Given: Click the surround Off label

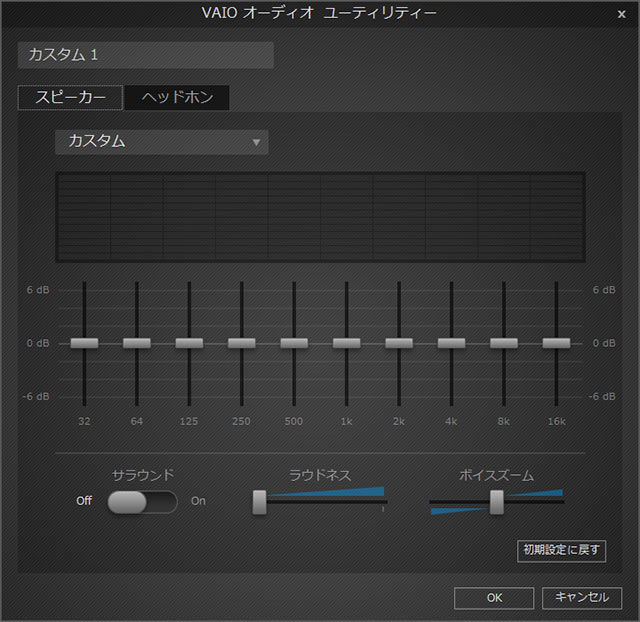Looking at the screenshot, I should [84, 501].
